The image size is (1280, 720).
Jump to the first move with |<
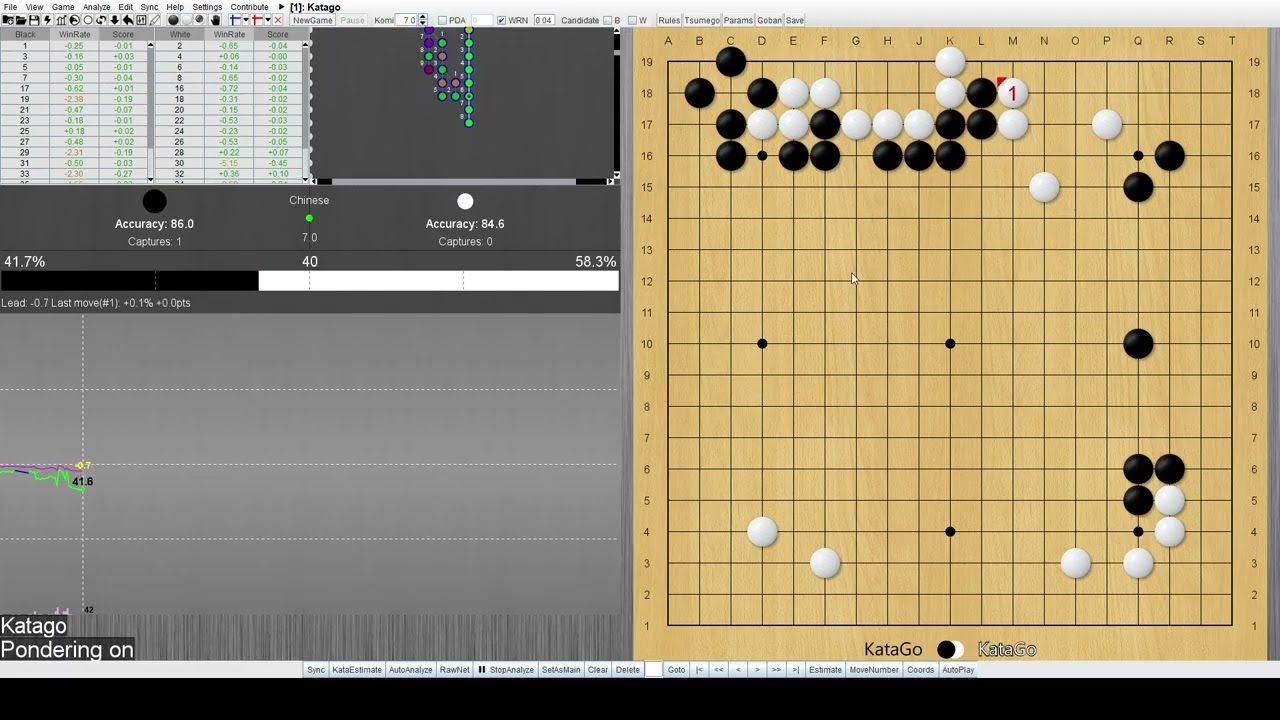coord(699,670)
